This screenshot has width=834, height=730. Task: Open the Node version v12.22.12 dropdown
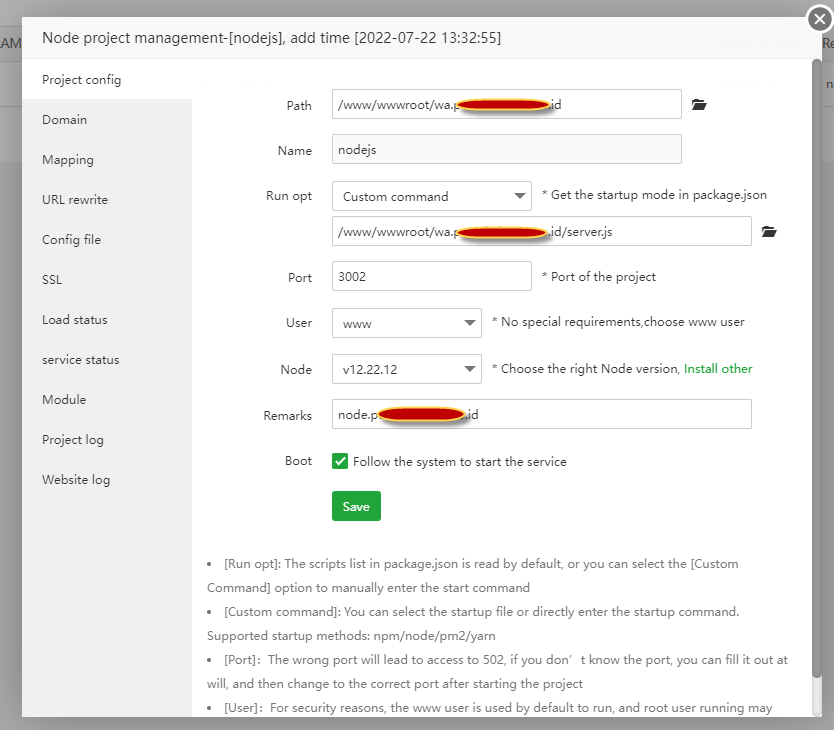[406, 369]
